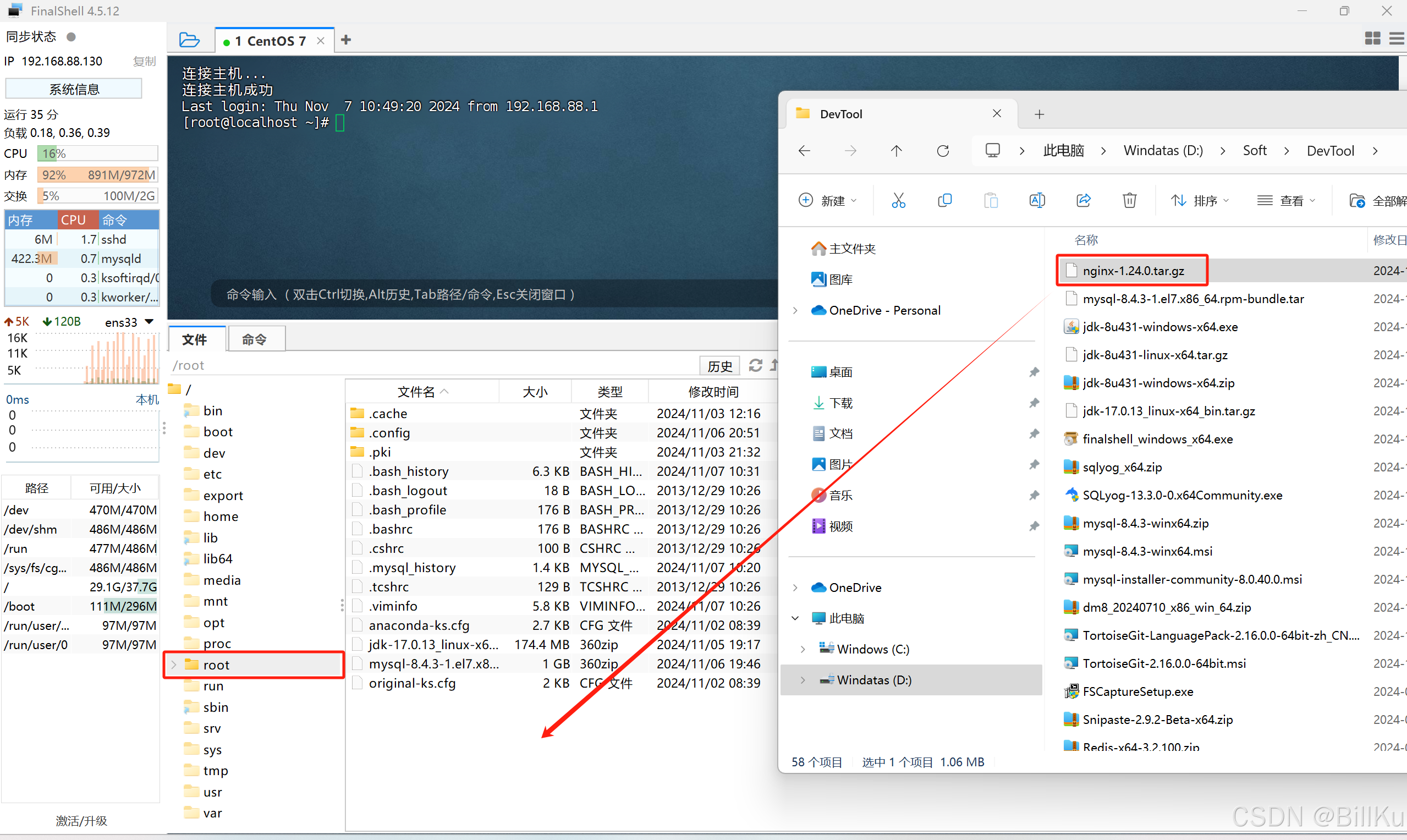Click the CPU usage 16% bar
Viewport: 1407px width, 840px height.
pyautogui.click(x=97, y=153)
